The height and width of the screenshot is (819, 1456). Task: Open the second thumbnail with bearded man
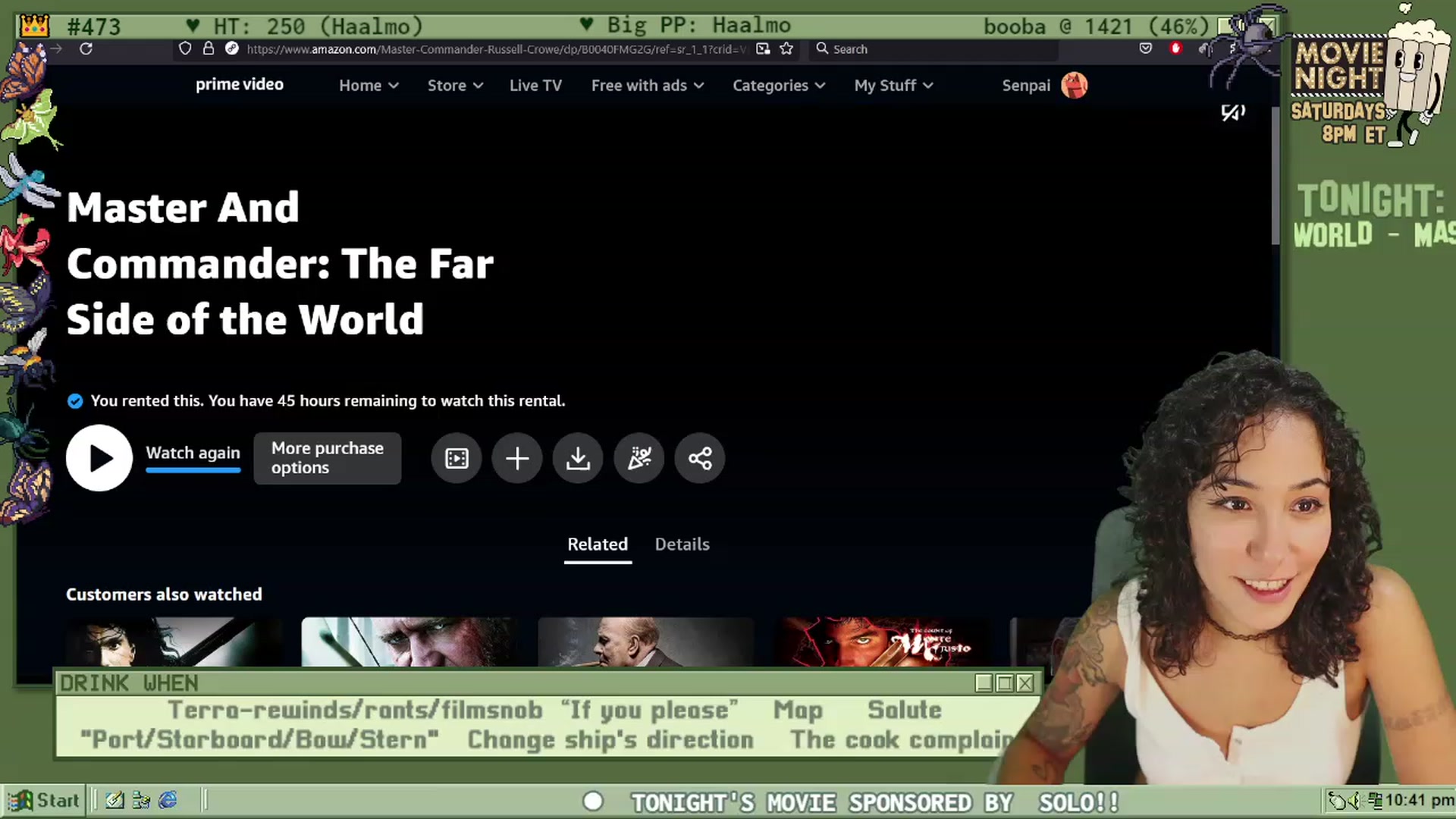click(409, 642)
